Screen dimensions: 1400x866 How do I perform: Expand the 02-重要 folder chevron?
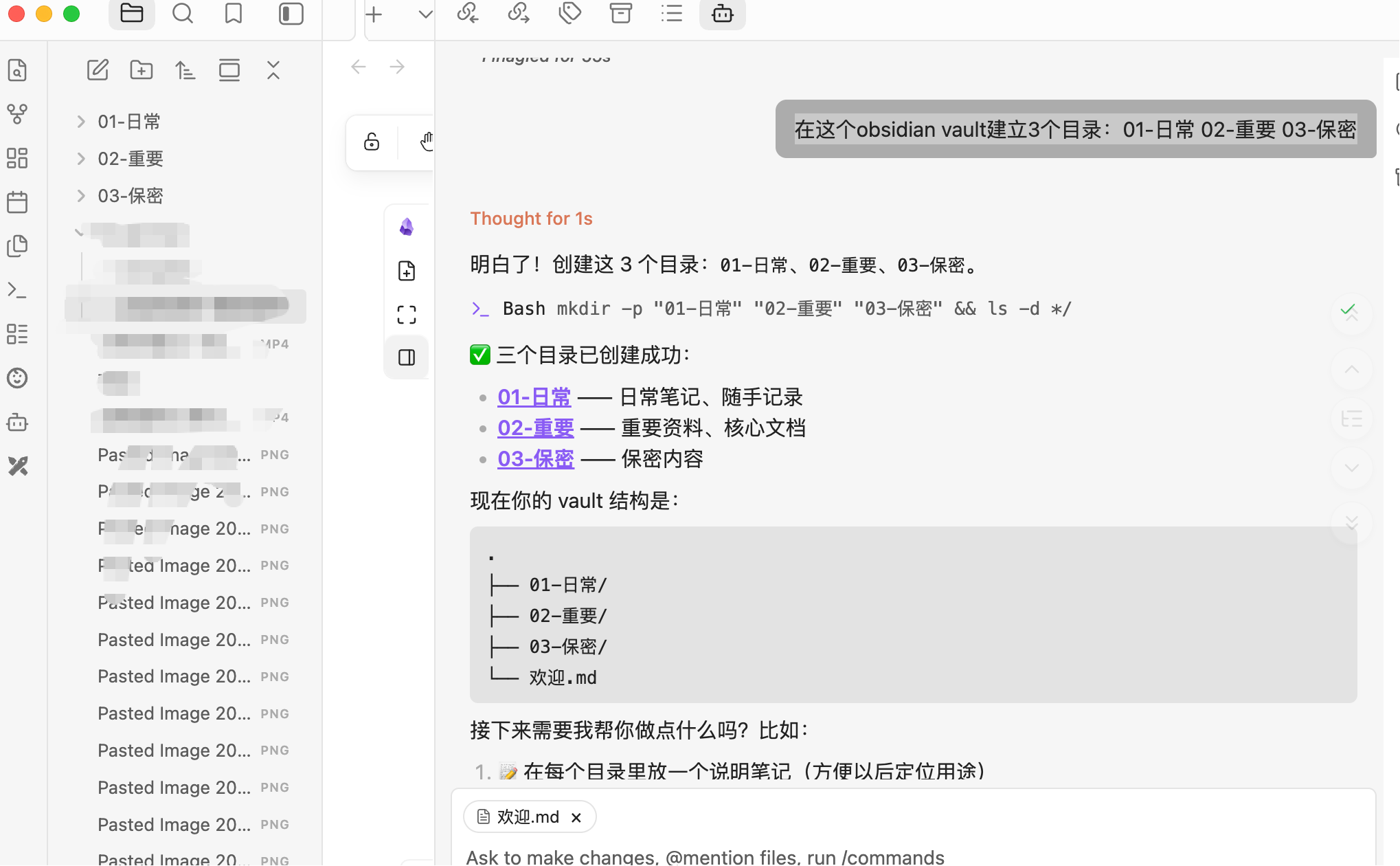(81, 159)
